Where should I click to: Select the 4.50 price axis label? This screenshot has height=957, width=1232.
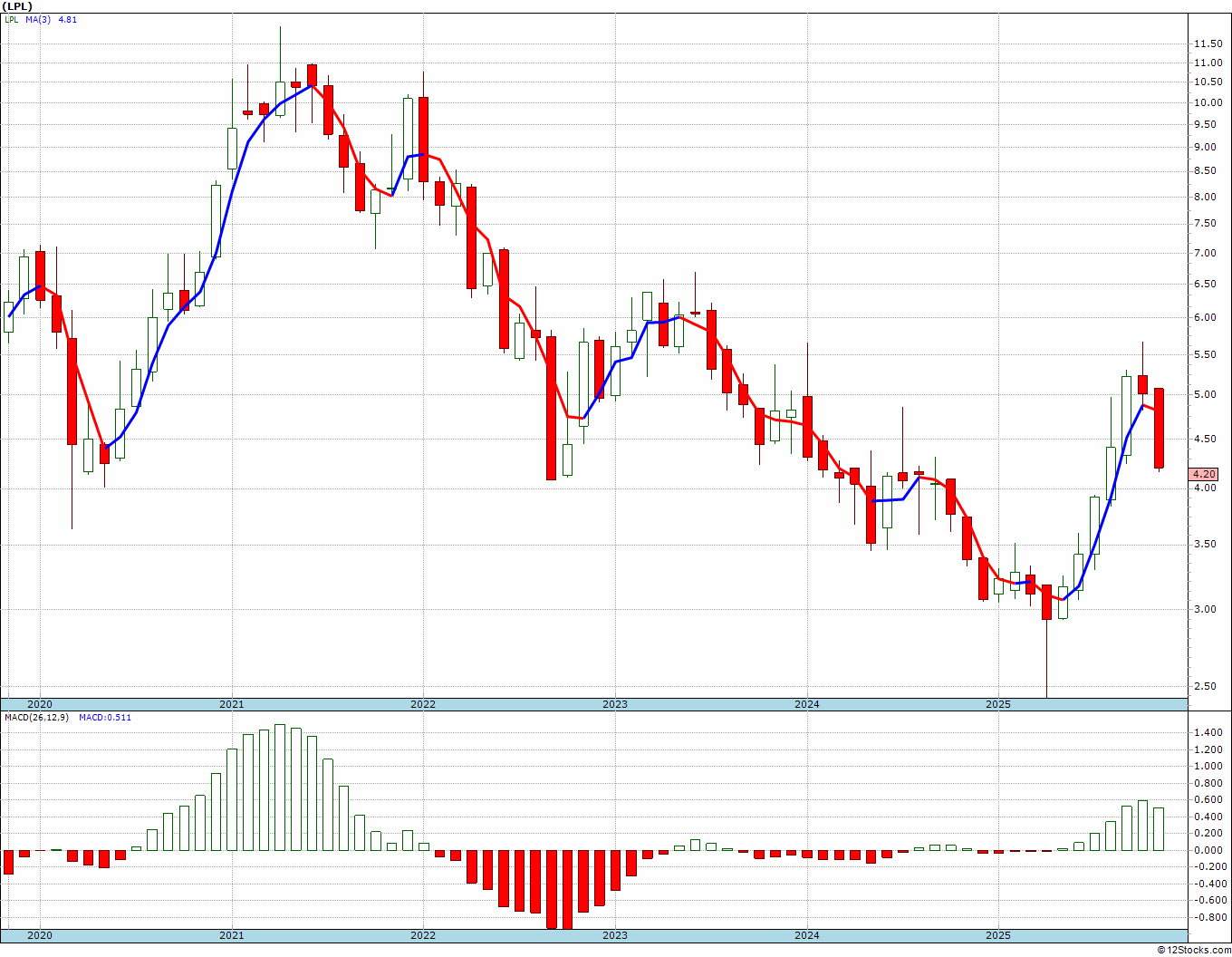[1205, 440]
